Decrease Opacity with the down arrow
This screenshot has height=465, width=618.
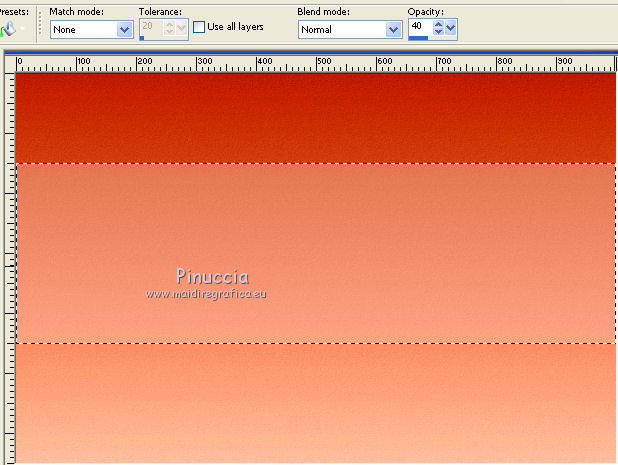coord(438,32)
